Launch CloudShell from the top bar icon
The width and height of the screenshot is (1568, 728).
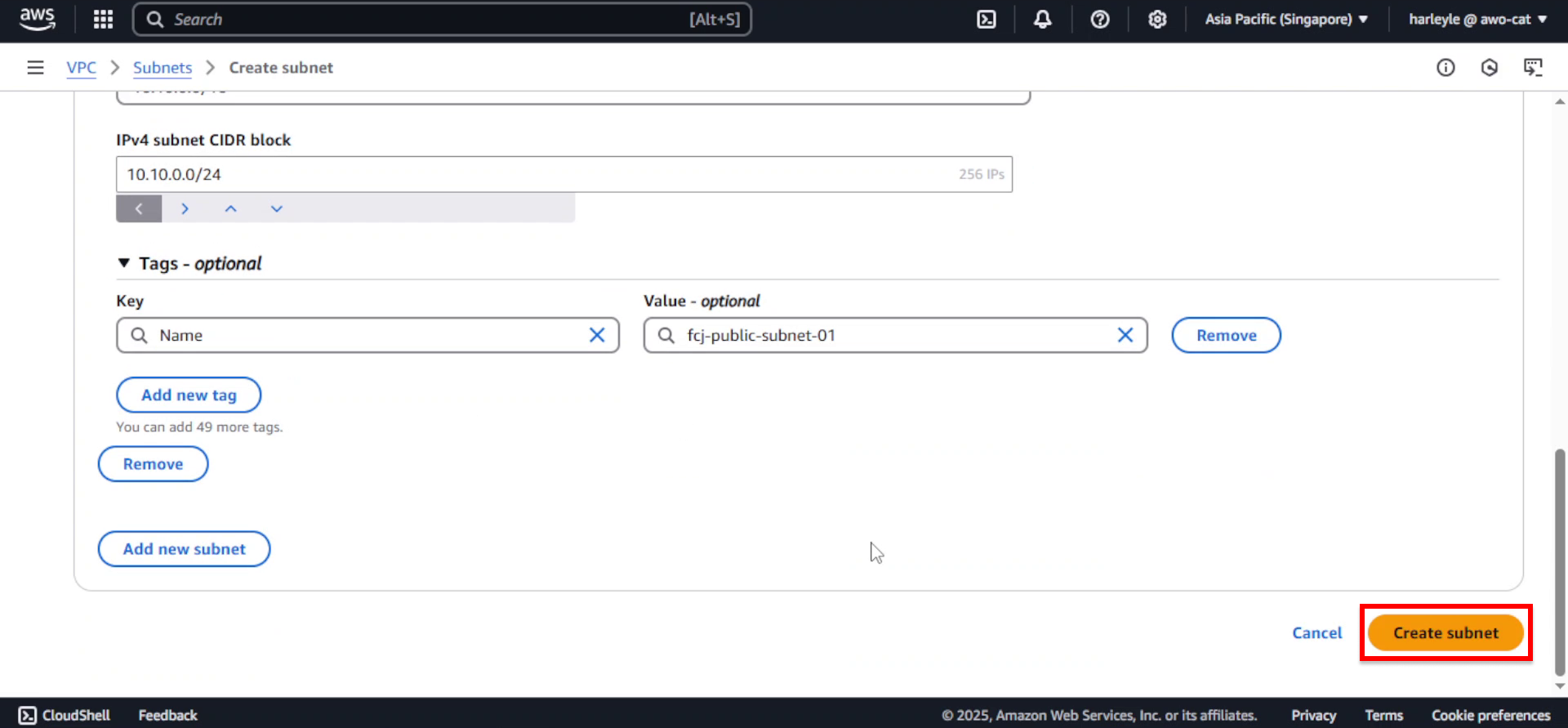[987, 19]
